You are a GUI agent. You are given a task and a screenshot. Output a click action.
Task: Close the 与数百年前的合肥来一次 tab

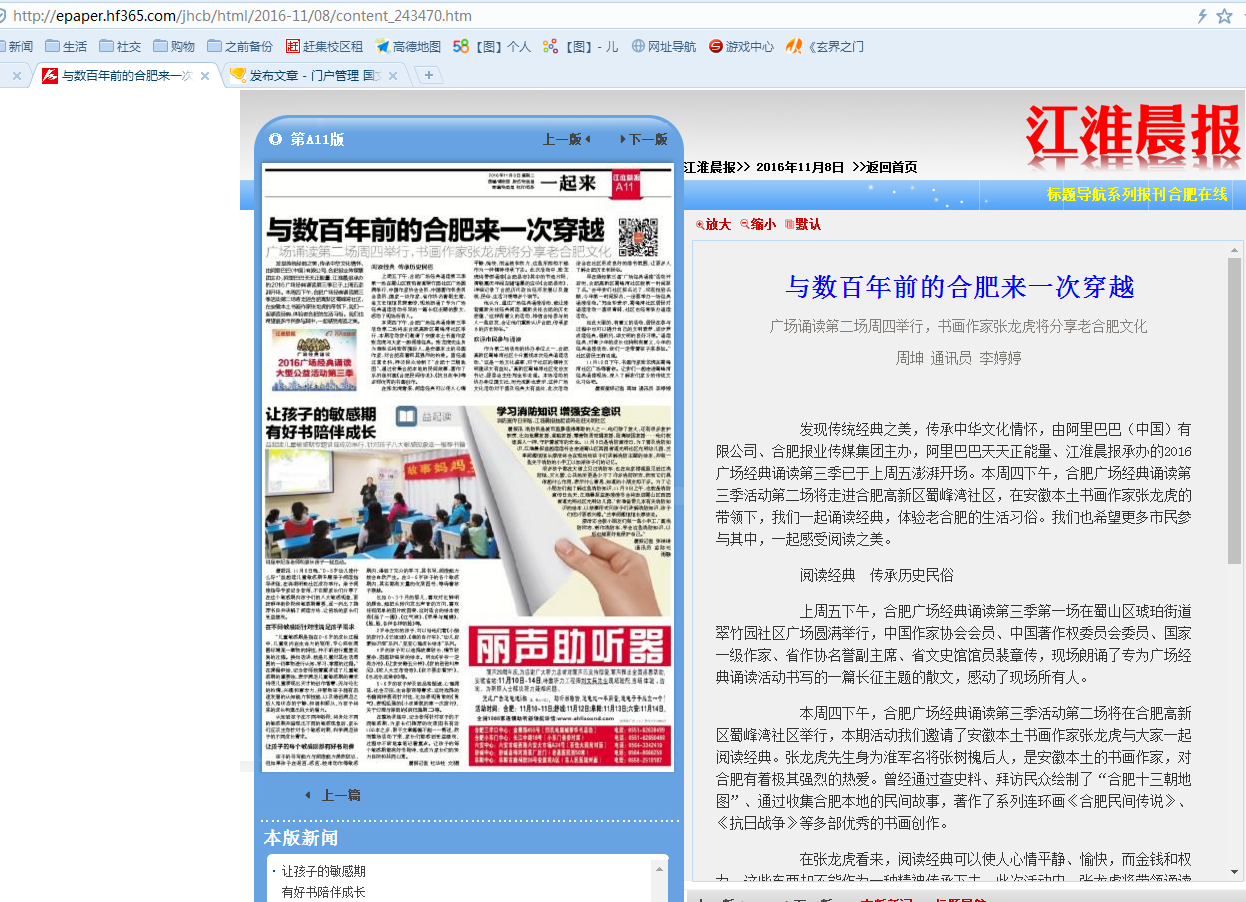click(205, 76)
